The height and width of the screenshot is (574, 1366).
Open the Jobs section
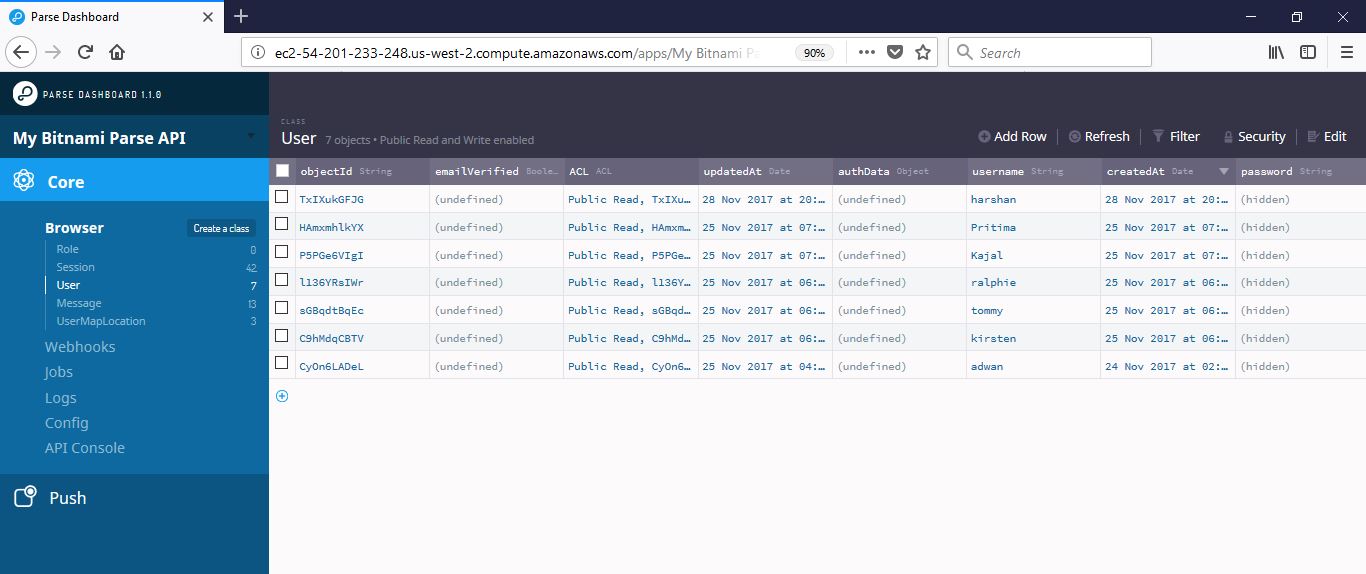click(59, 372)
